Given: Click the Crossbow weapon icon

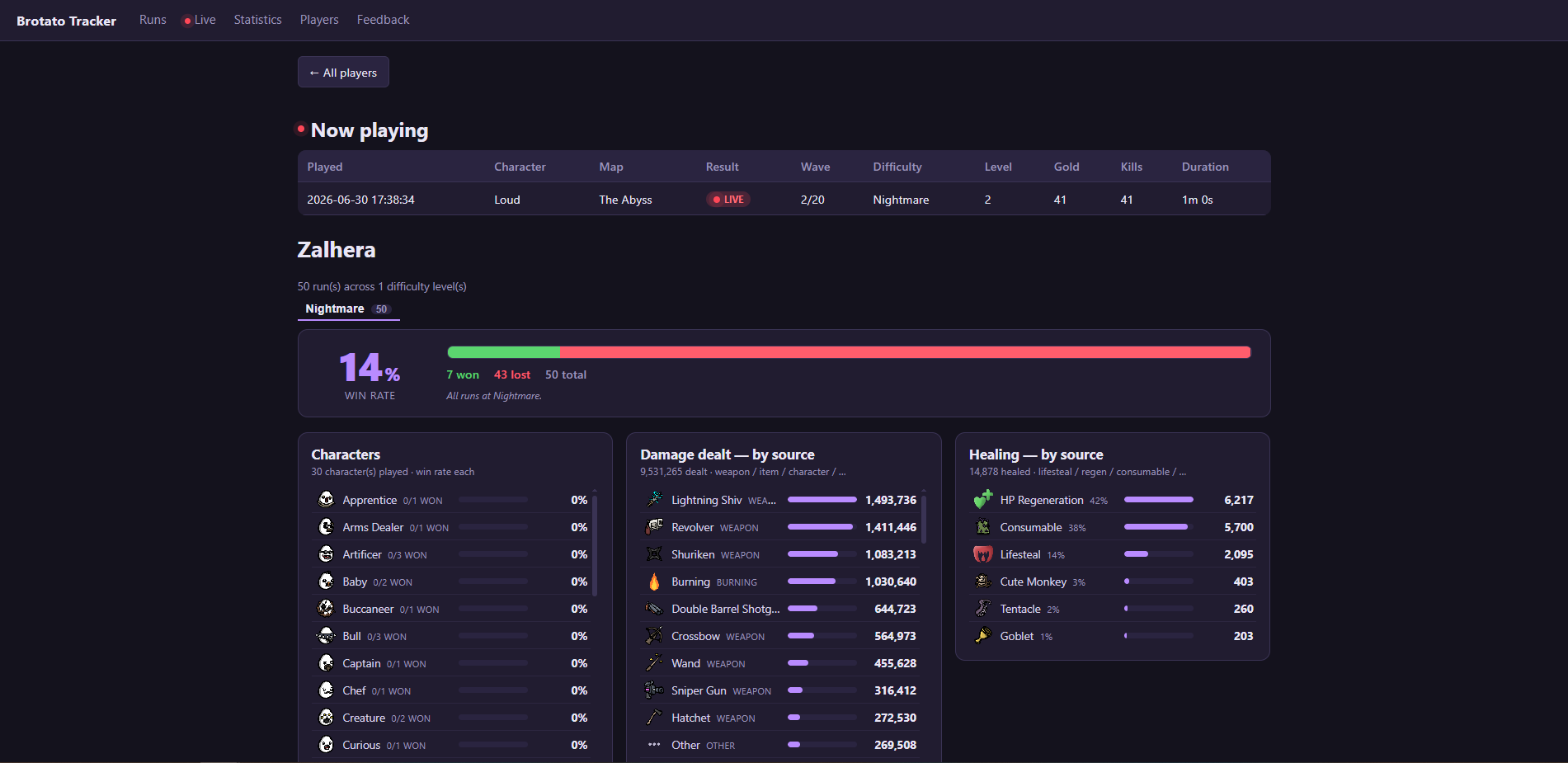Looking at the screenshot, I should pos(655,635).
